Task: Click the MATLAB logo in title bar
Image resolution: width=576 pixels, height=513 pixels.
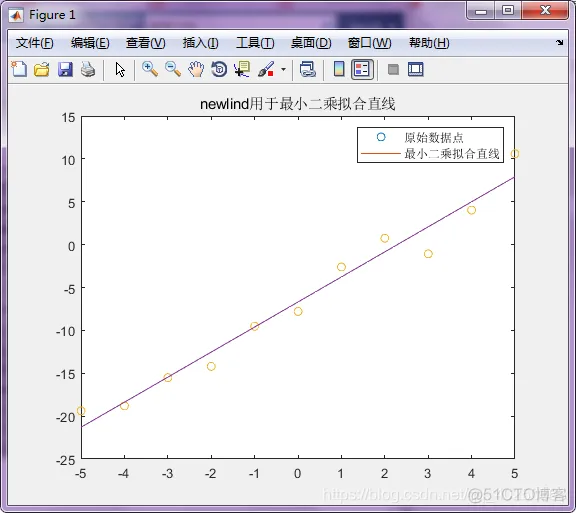Action: 16,15
